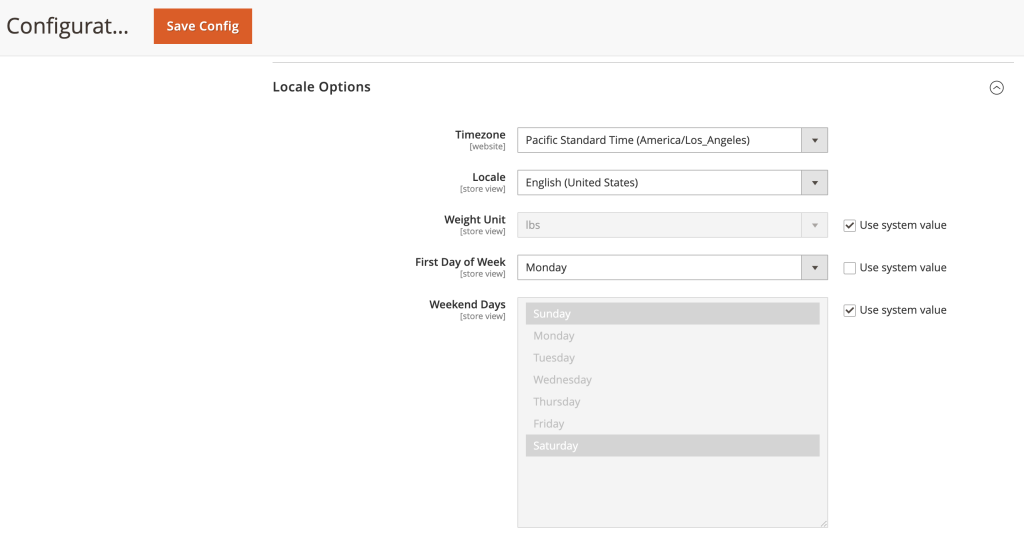1024x541 pixels.
Task: Uncheck Use system value for Weight Unit
Action: [850, 225]
